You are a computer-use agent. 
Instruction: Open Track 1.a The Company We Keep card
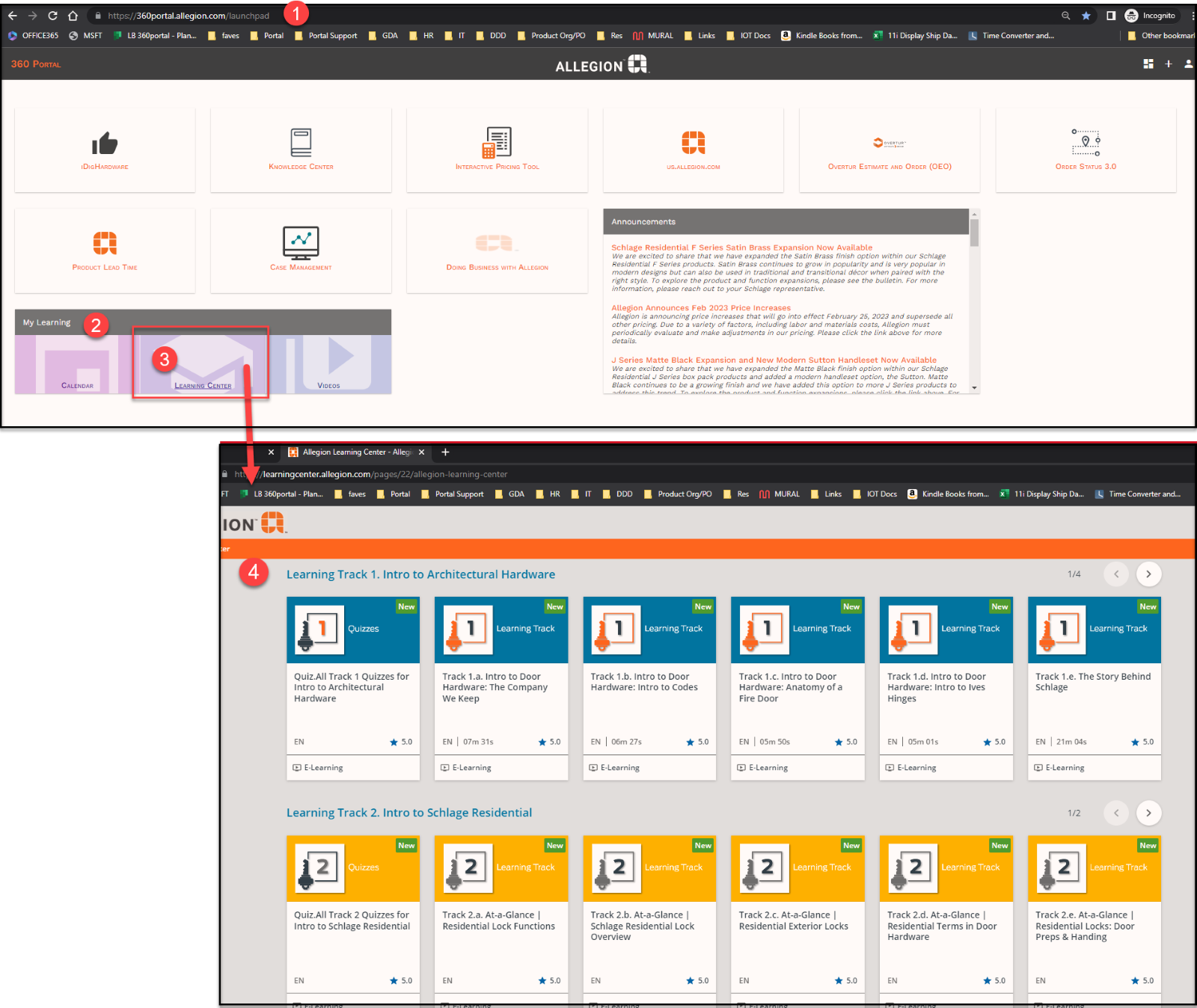pyautogui.click(x=501, y=688)
